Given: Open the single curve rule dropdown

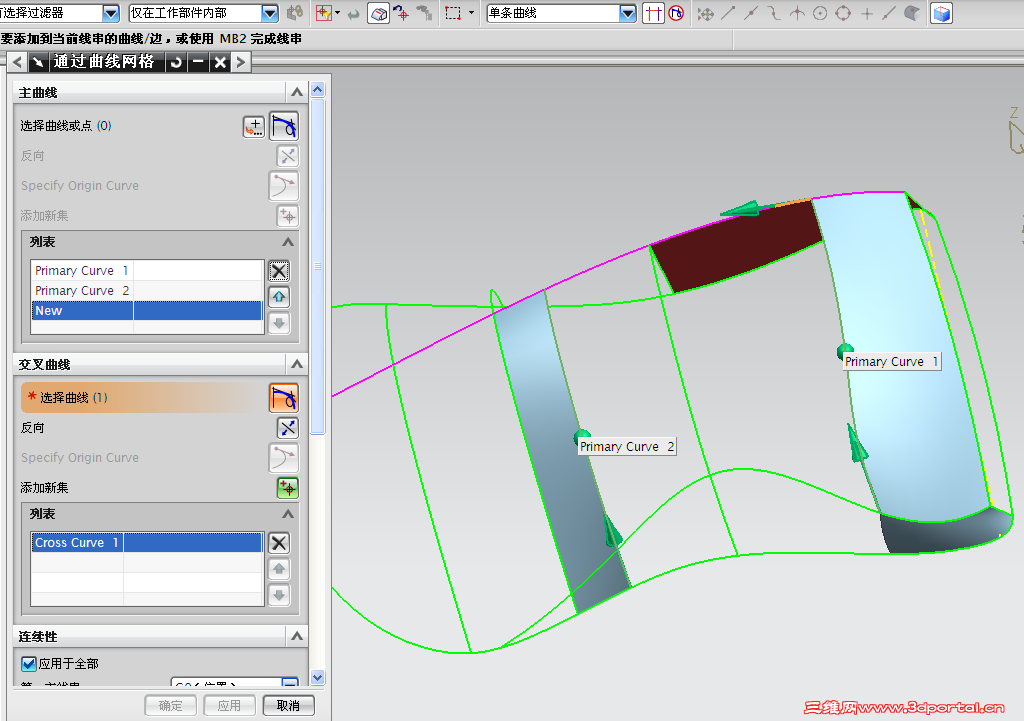Looking at the screenshot, I should [628, 13].
